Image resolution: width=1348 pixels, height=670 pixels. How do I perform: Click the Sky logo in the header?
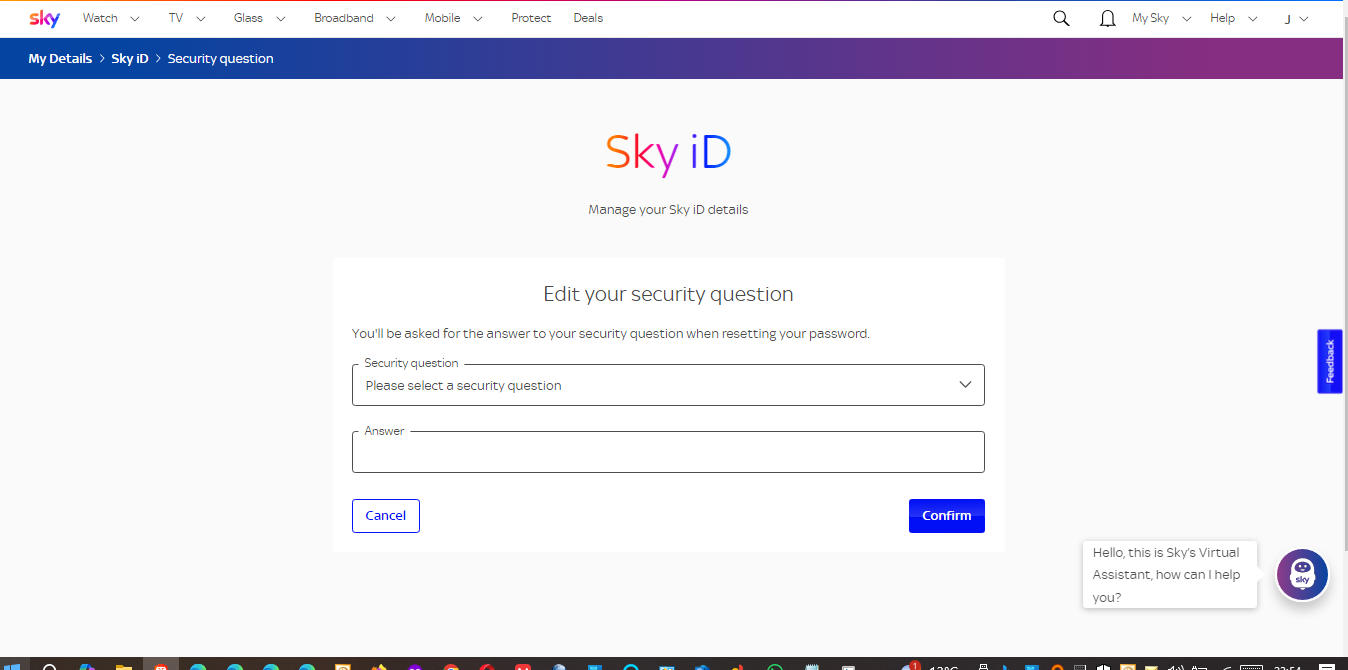click(x=44, y=18)
